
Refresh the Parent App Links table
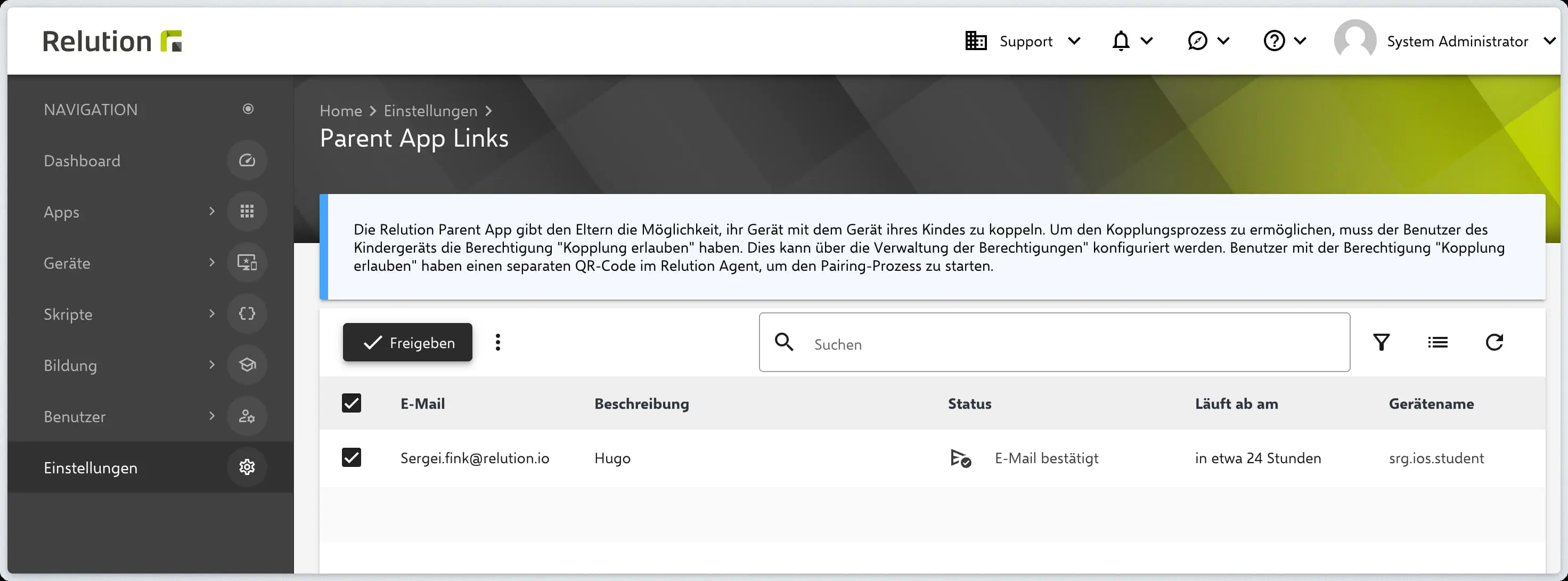[x=1494, y=342]
